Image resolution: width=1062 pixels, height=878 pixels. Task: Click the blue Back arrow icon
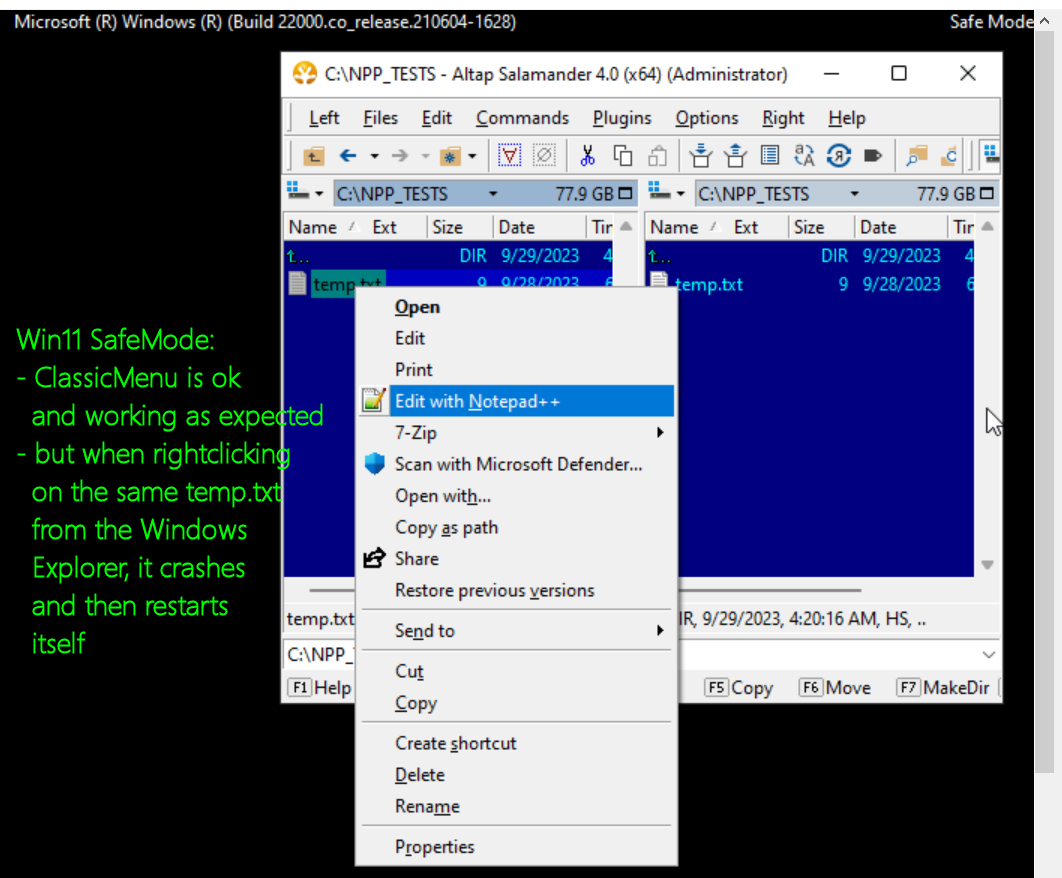[348, 156]
